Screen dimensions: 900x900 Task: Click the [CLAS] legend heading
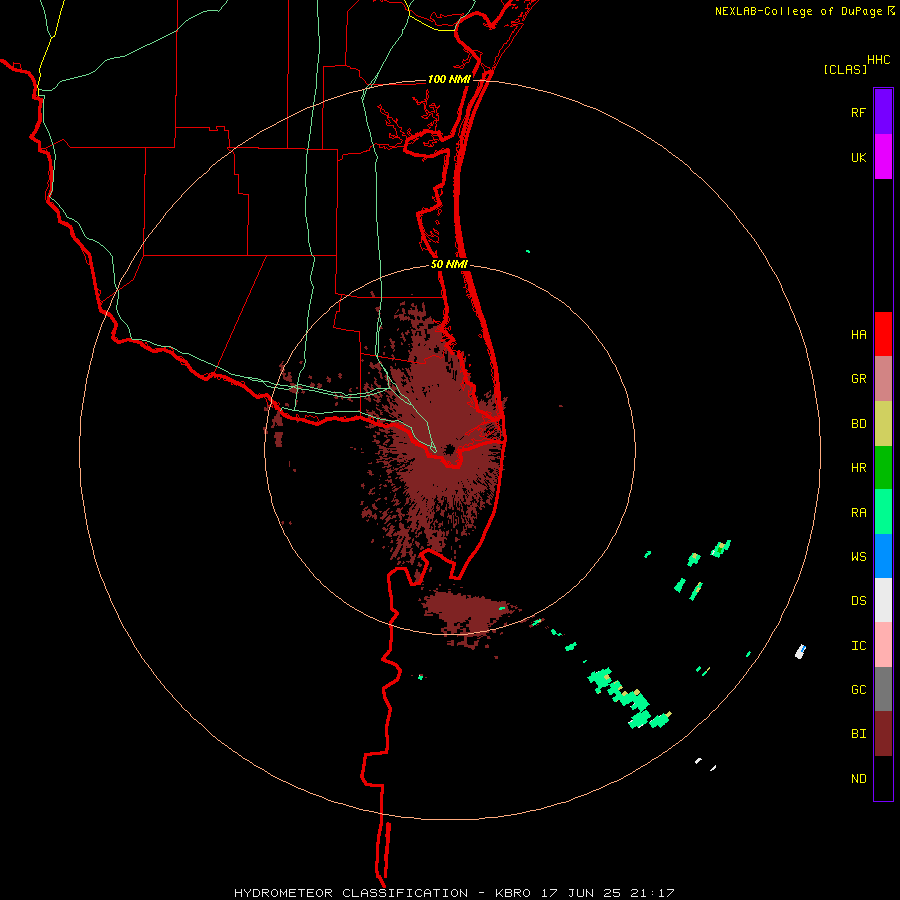tap(845, 69)
